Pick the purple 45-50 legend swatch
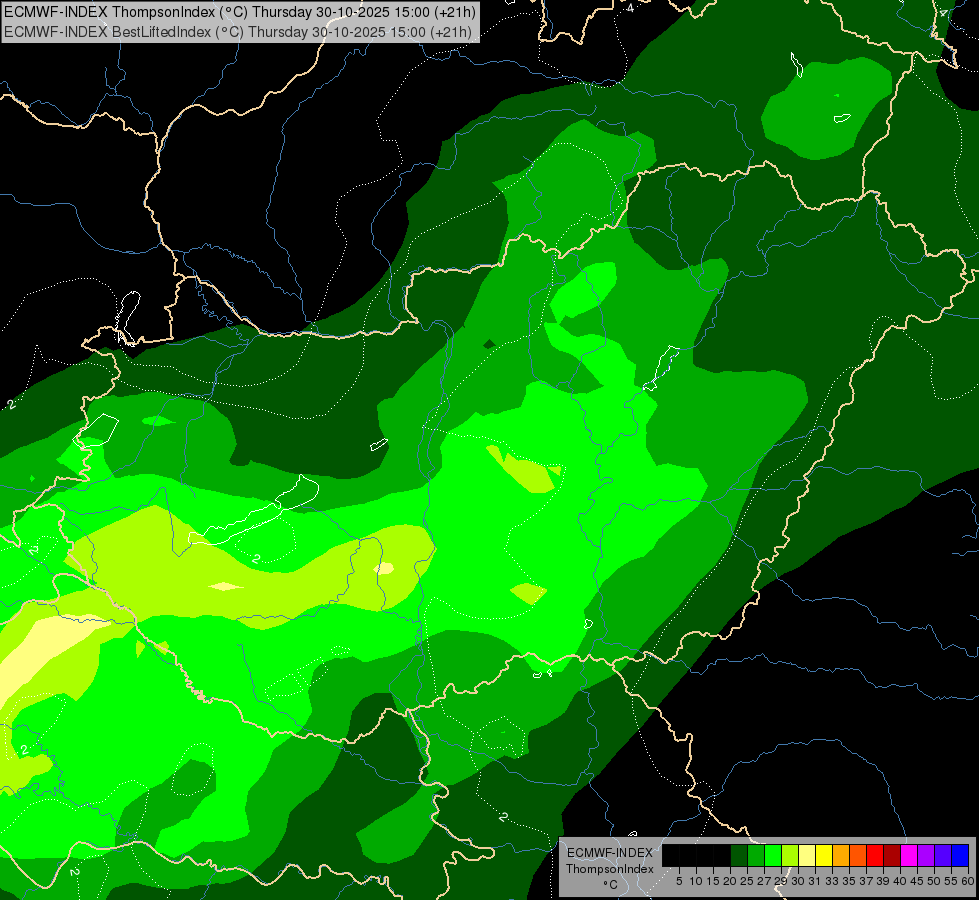Screen dimensions: 979x900 [x=926, y=855]
